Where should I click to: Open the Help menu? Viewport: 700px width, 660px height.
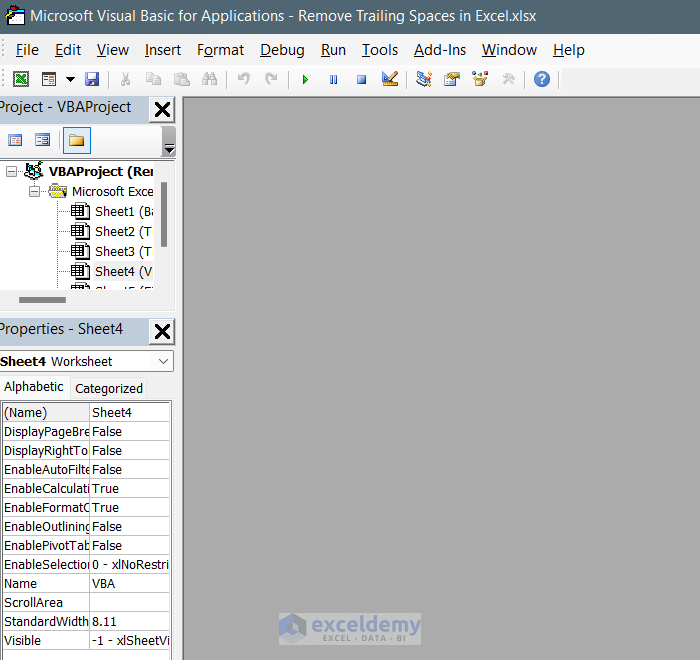(x=569, y=50)
